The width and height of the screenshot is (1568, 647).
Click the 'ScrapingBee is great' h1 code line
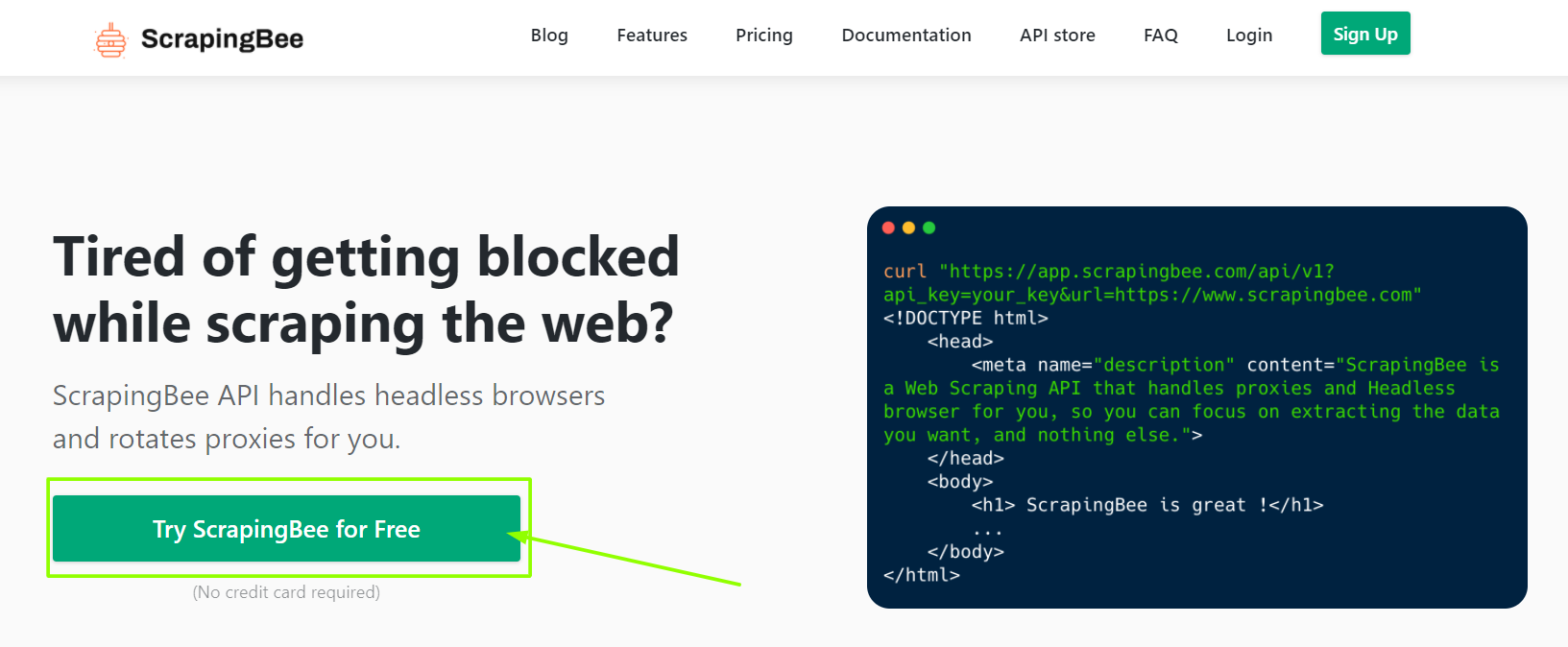click(x=1146, y=505)
